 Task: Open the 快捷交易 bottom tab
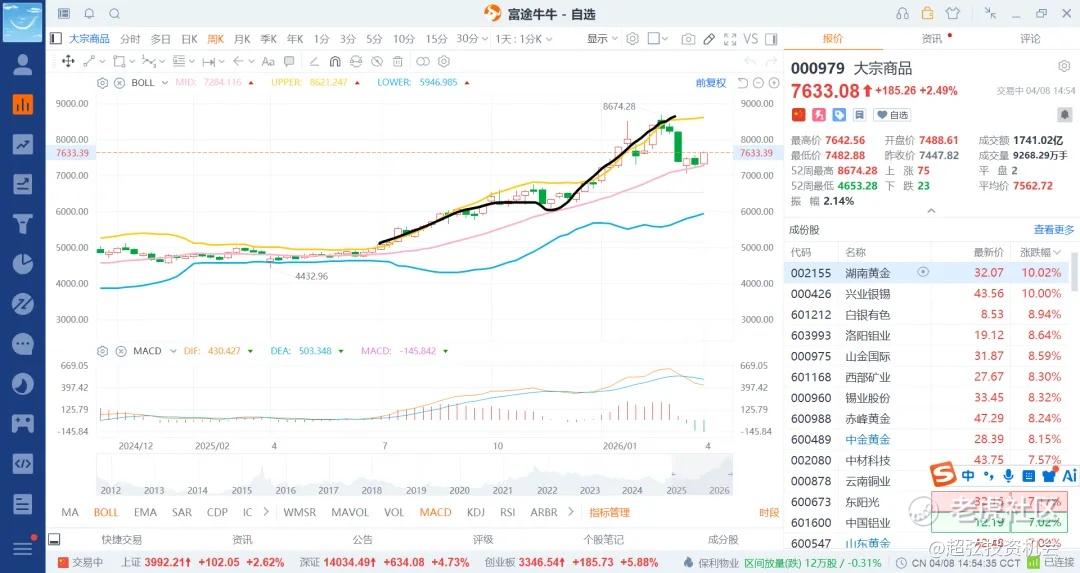[121, 539]
